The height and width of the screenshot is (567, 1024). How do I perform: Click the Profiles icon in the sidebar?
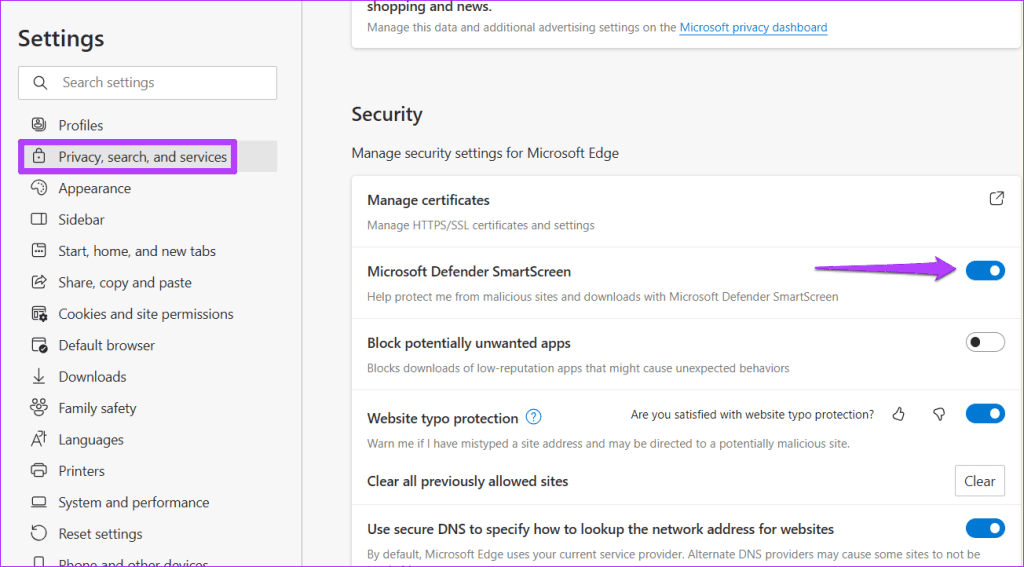pos(39,125)
